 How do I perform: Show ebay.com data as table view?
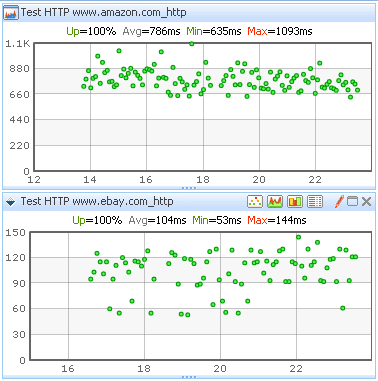[315, 201]
